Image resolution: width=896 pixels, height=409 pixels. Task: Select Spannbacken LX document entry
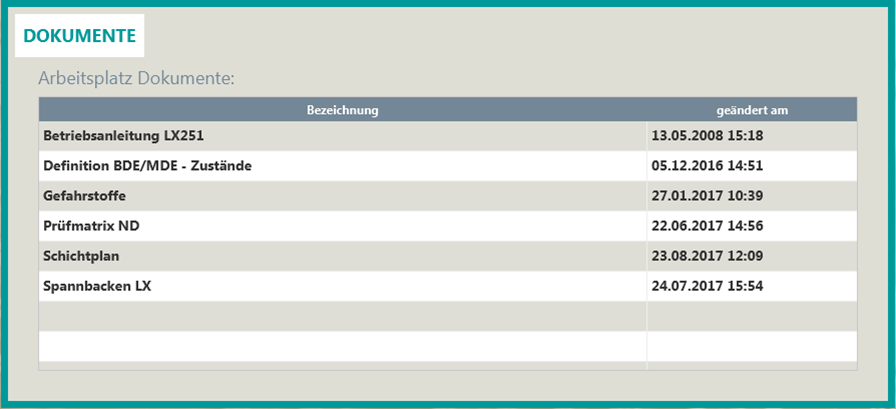pos(97,286)
